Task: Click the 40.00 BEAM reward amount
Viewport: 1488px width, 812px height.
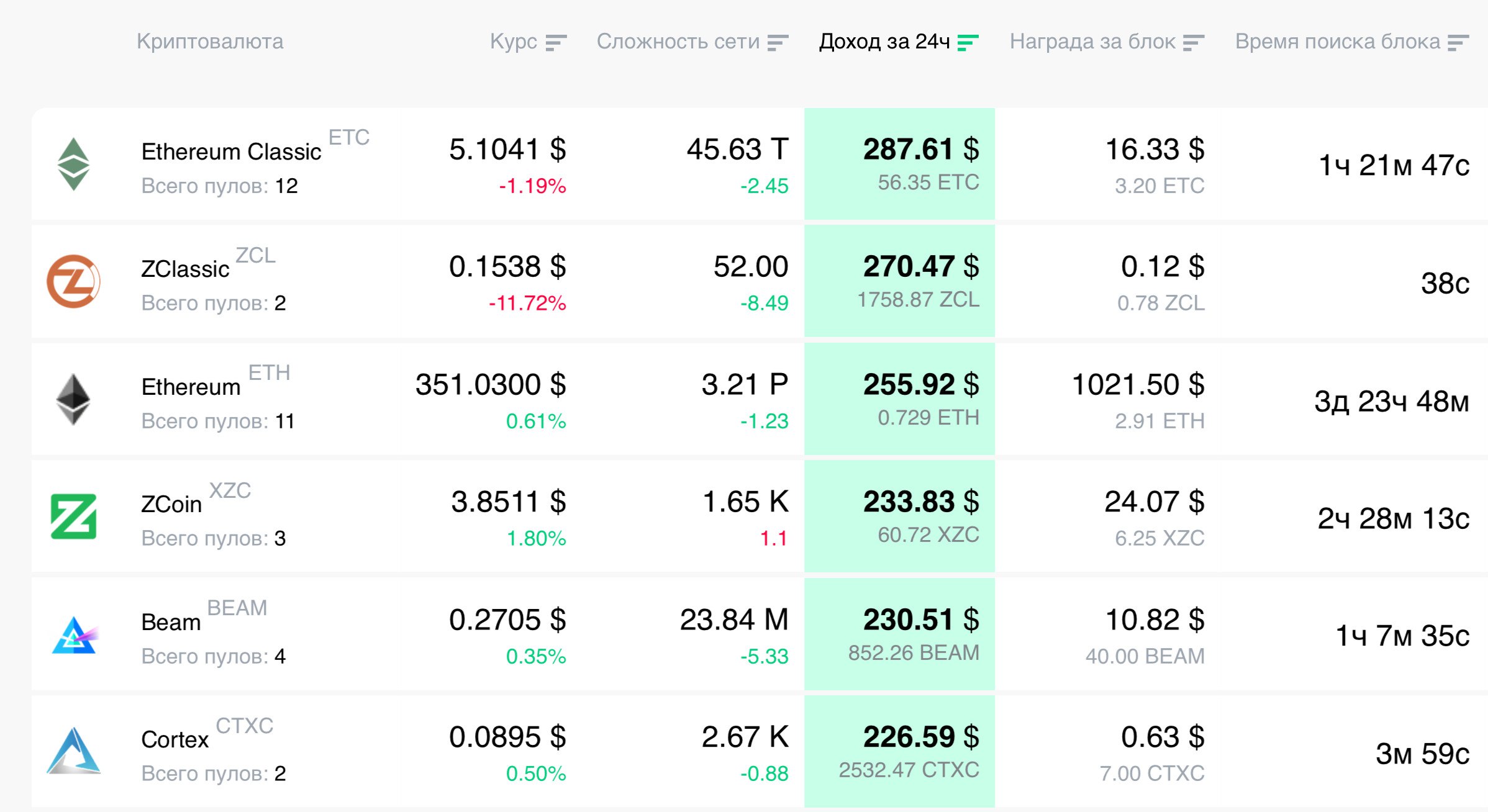Action: point(1145,657)
